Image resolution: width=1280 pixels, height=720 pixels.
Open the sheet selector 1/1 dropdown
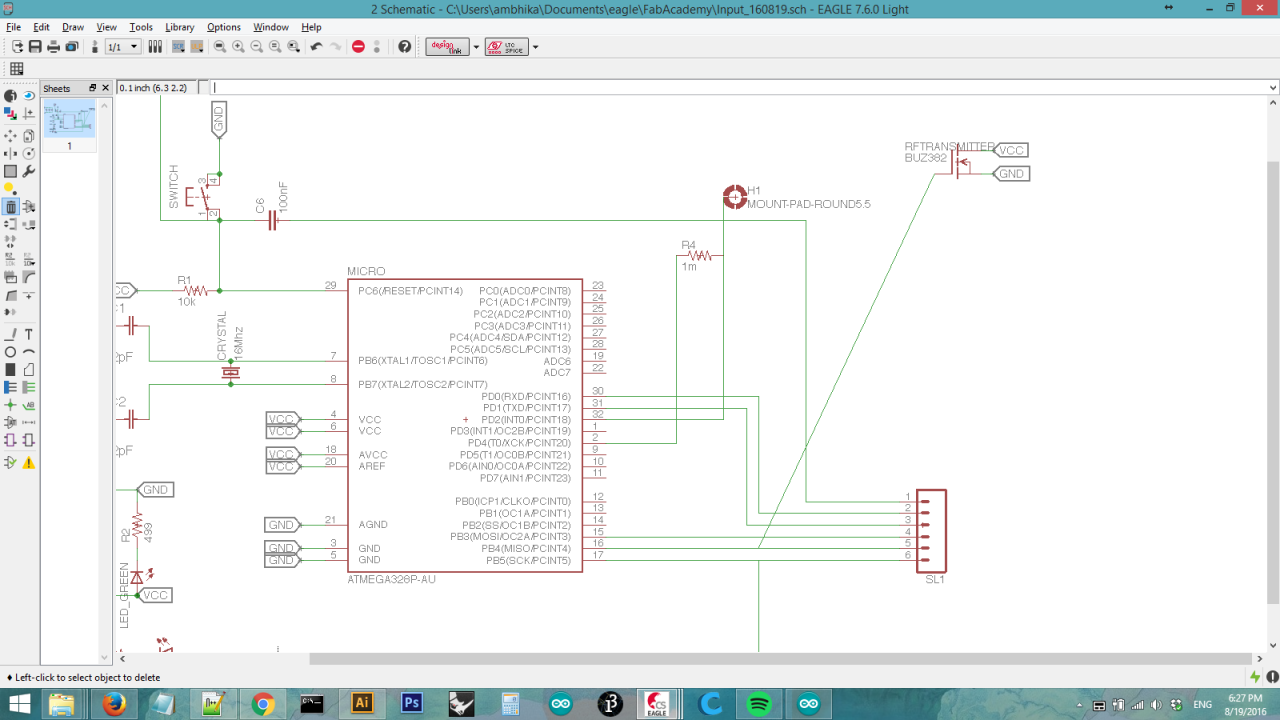[122, 47]
